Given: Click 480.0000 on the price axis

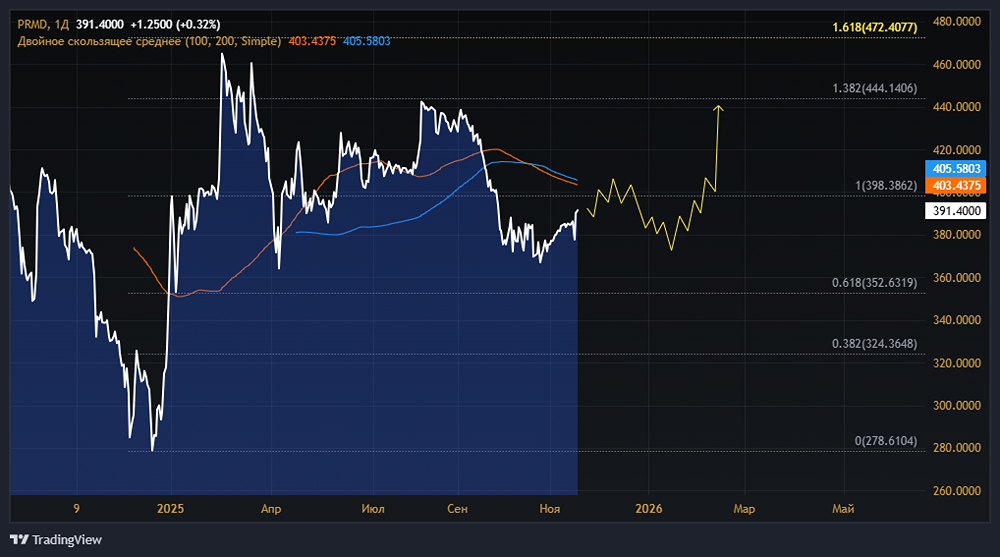Looking at the screenshot, I should point(957,22).
